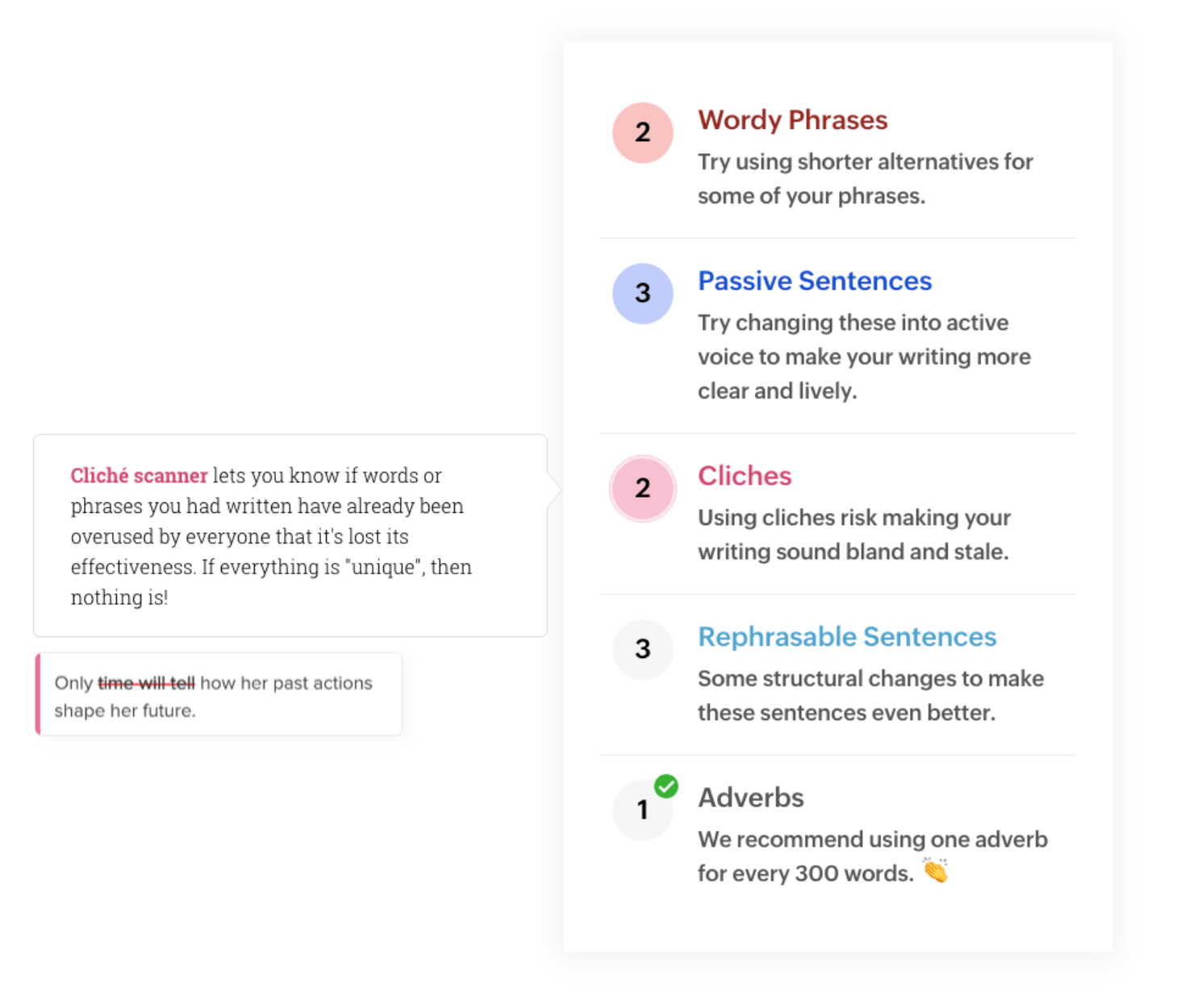Click the example sentence card about her future

click(219, 694)
